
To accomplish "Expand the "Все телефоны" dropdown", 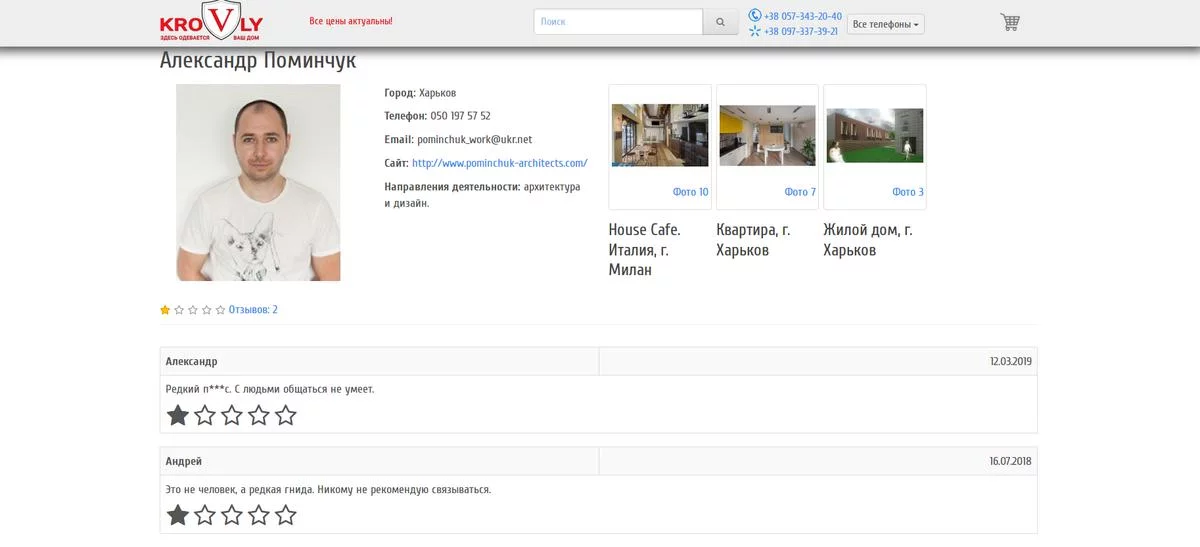I will click(x=886, y=24).
